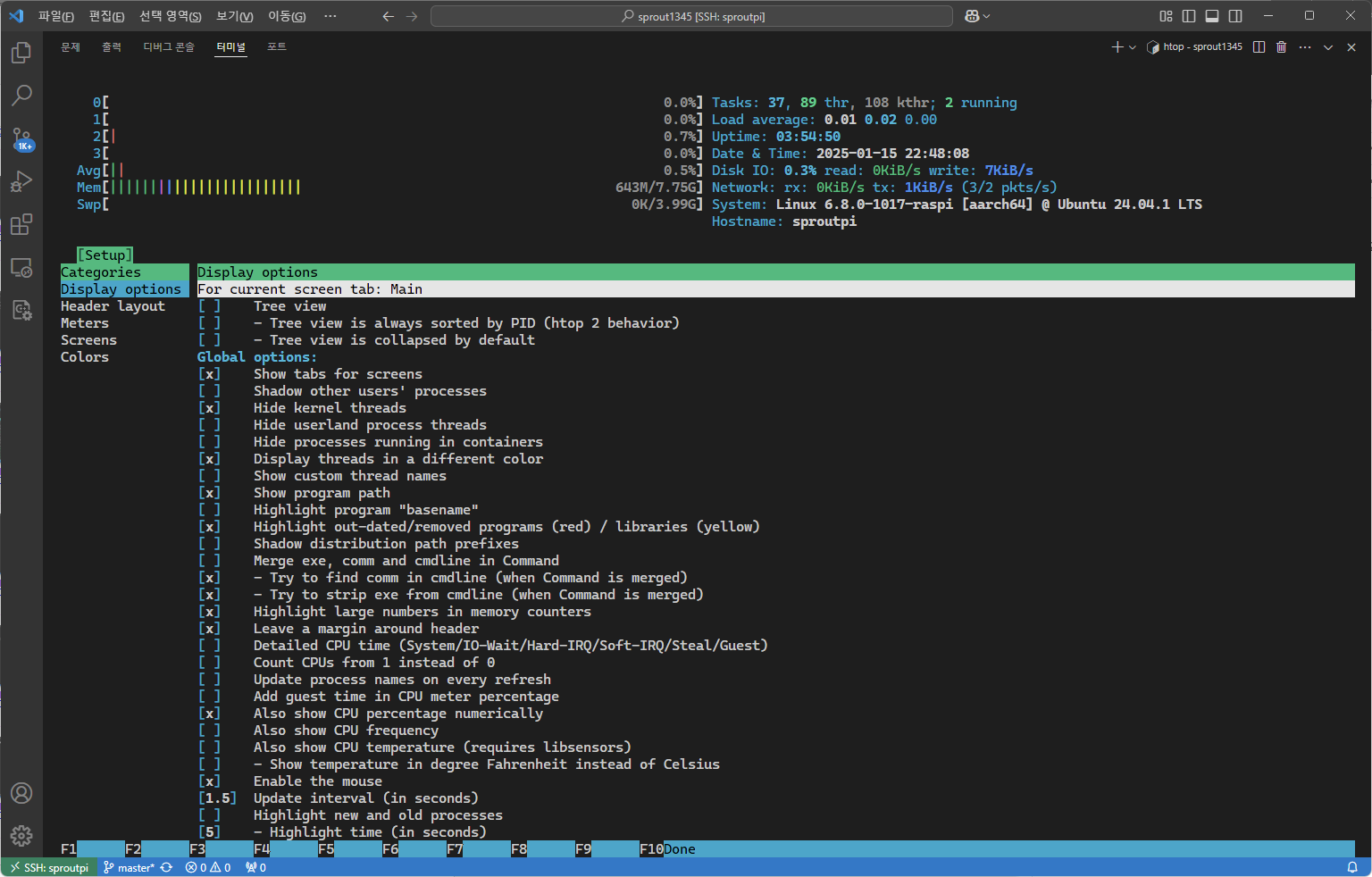
Task: Create a new terminal with the plus icon
Action: point(1117,47)
